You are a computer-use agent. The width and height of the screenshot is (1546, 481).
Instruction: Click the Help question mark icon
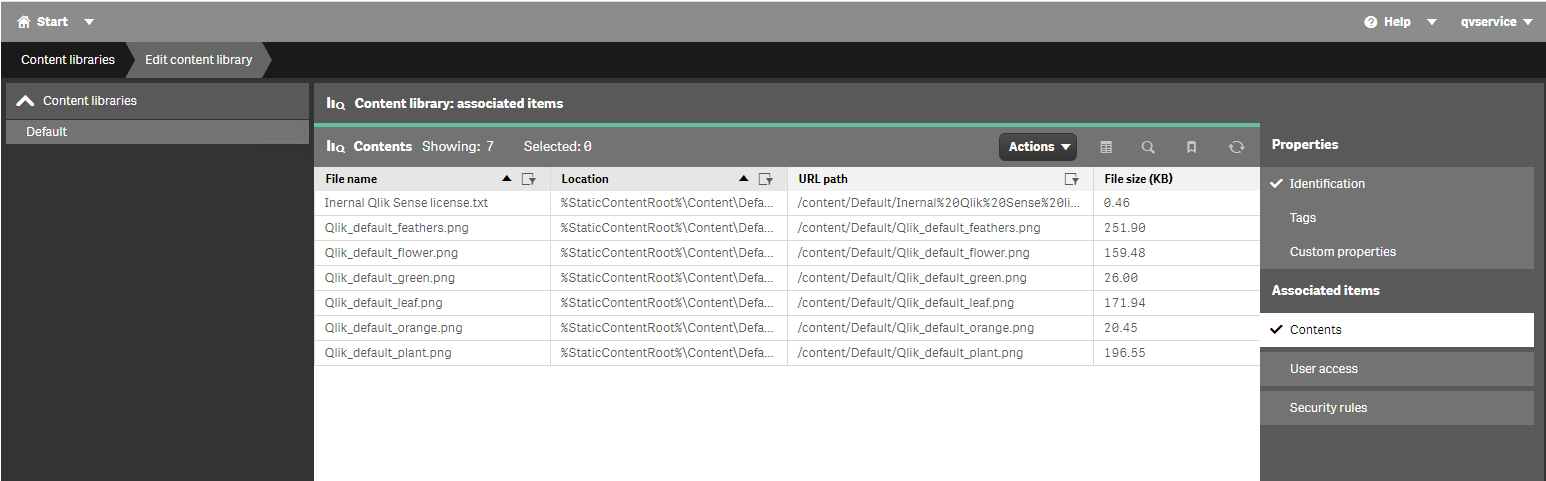point(1371,22)
